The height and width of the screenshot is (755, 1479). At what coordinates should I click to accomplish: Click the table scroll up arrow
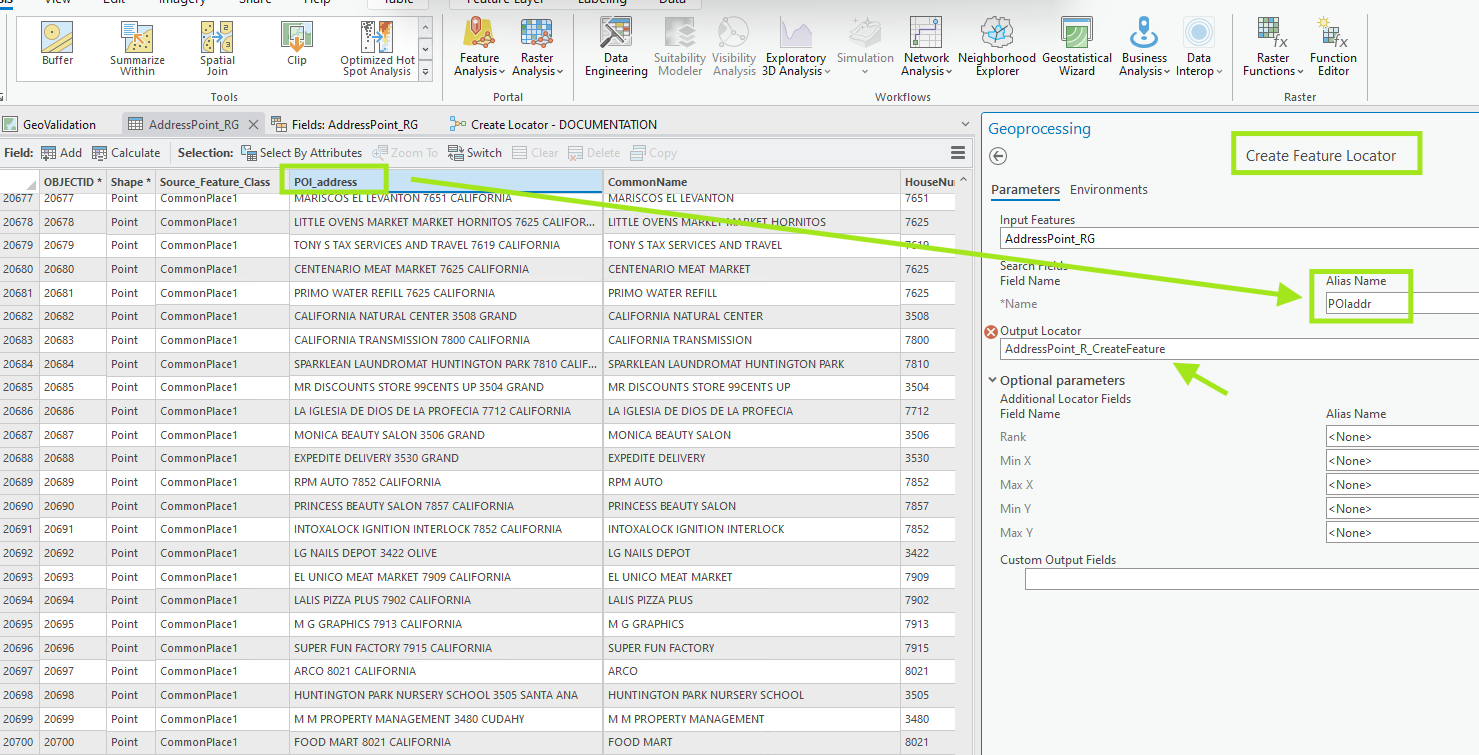point(963,181)
